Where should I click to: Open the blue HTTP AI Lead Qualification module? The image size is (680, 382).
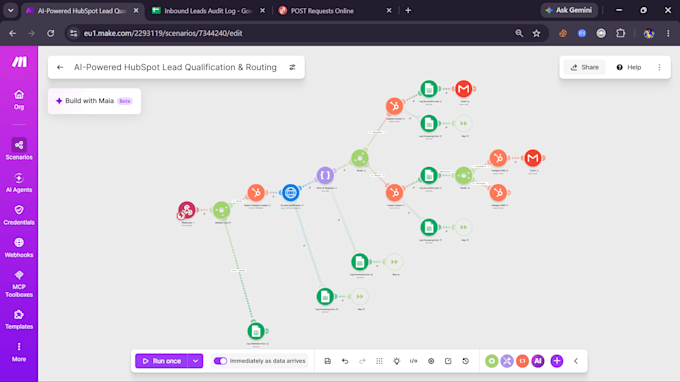click(x=291, y=193)
